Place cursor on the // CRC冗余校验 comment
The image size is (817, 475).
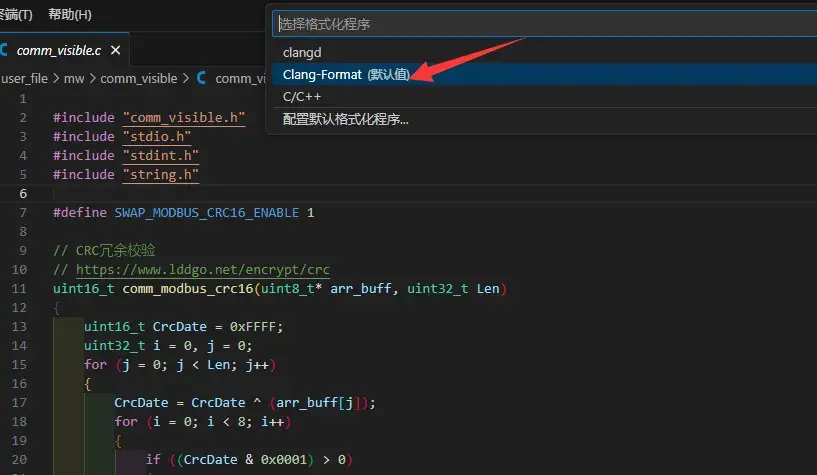point(104,251)
